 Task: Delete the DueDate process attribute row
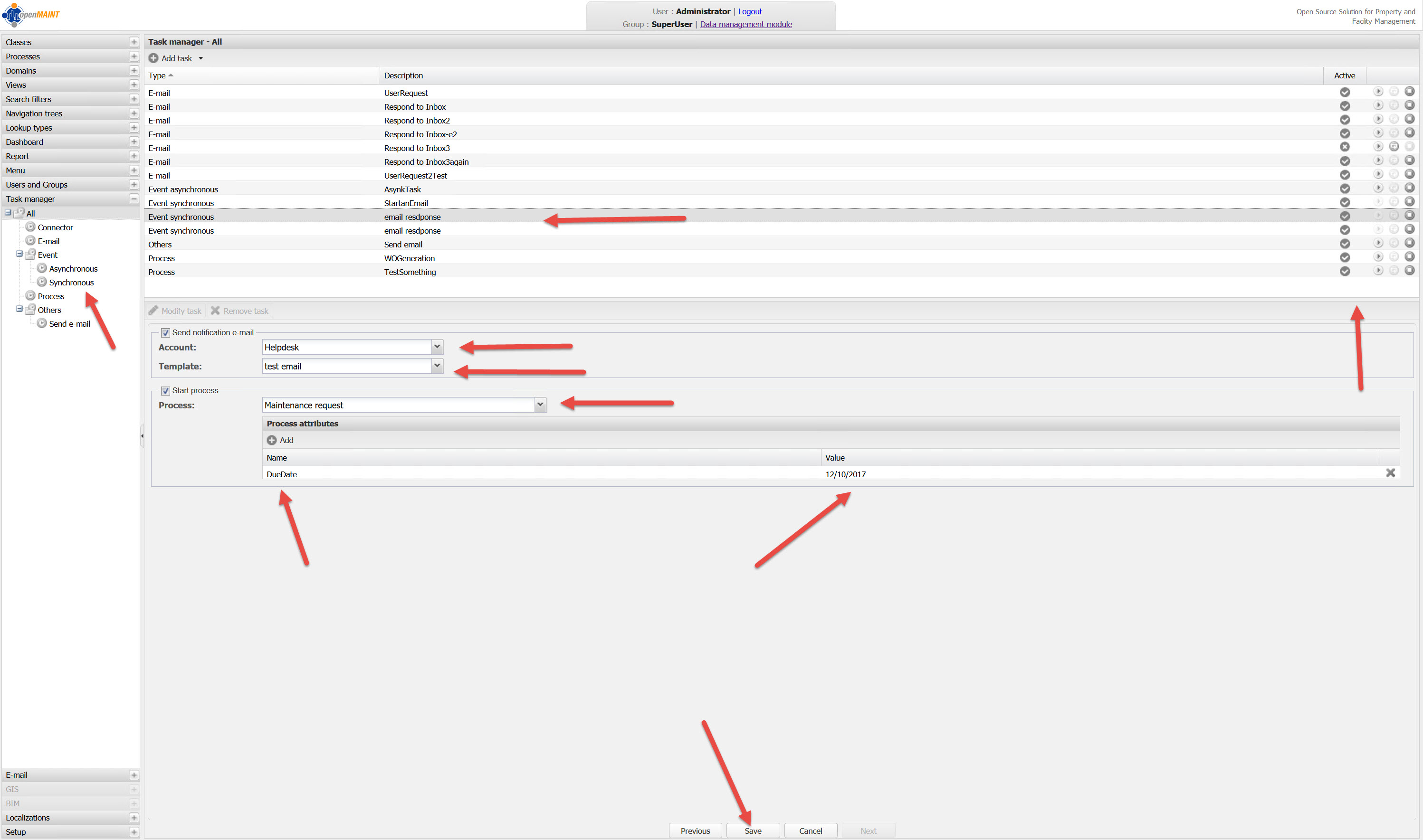1390,472
